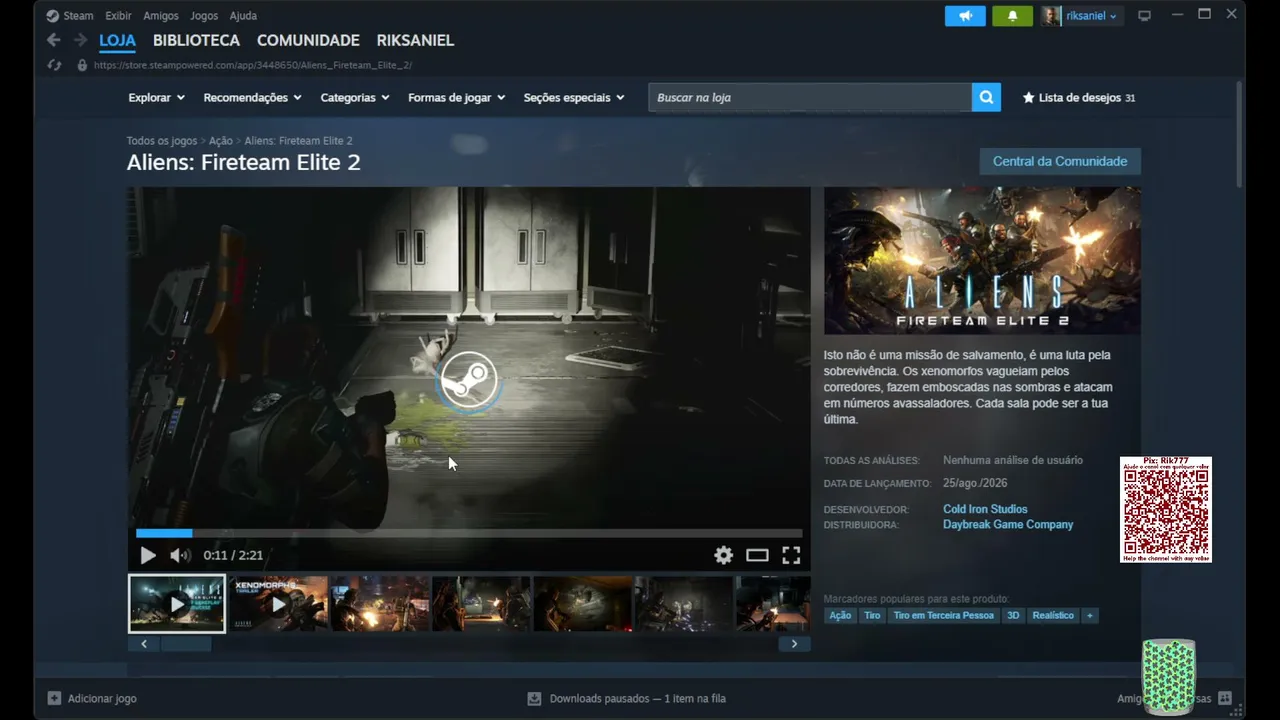1280x720 pixels.
Task: Select the third media thumbnail
Action: tap(380, 604)
